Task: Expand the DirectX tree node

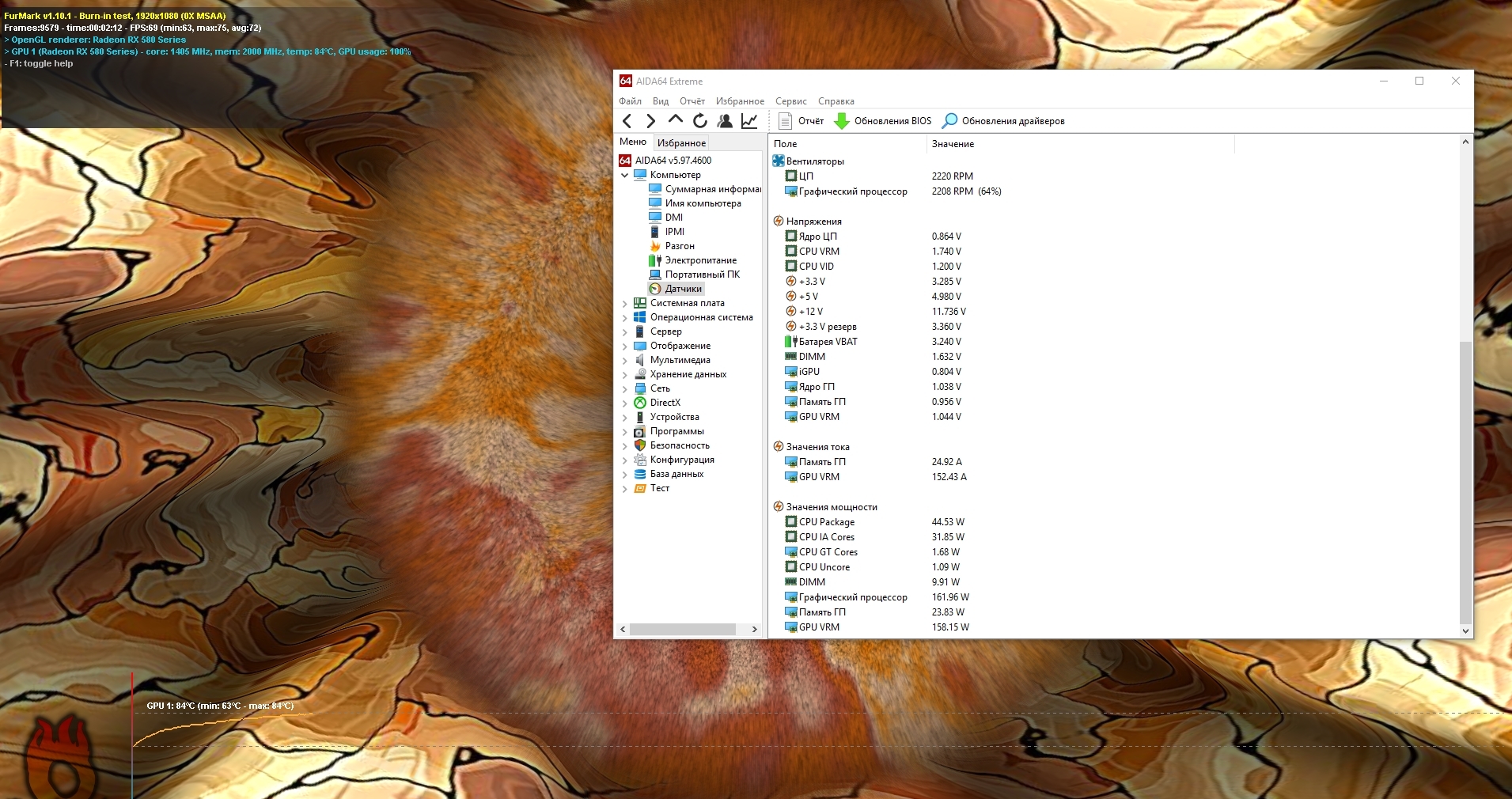Action: (x=624, y=403)
